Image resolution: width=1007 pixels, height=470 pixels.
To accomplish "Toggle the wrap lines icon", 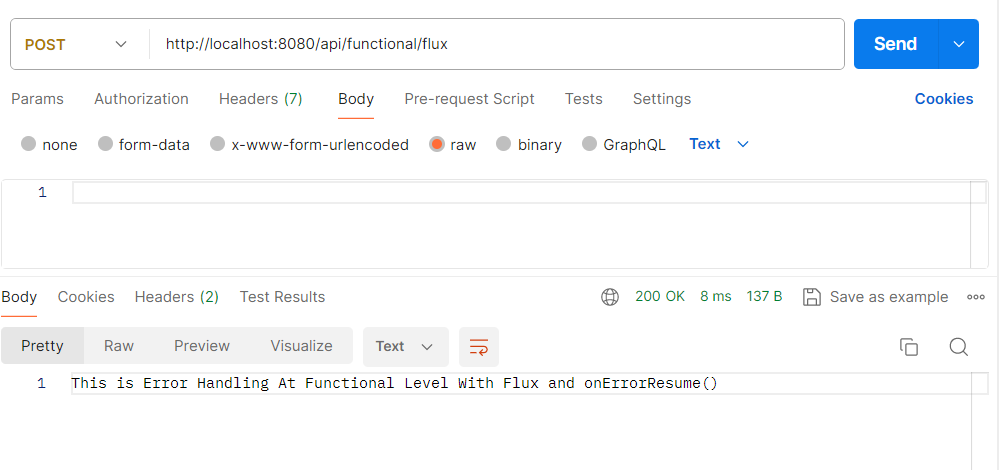I will pos(479,347).
